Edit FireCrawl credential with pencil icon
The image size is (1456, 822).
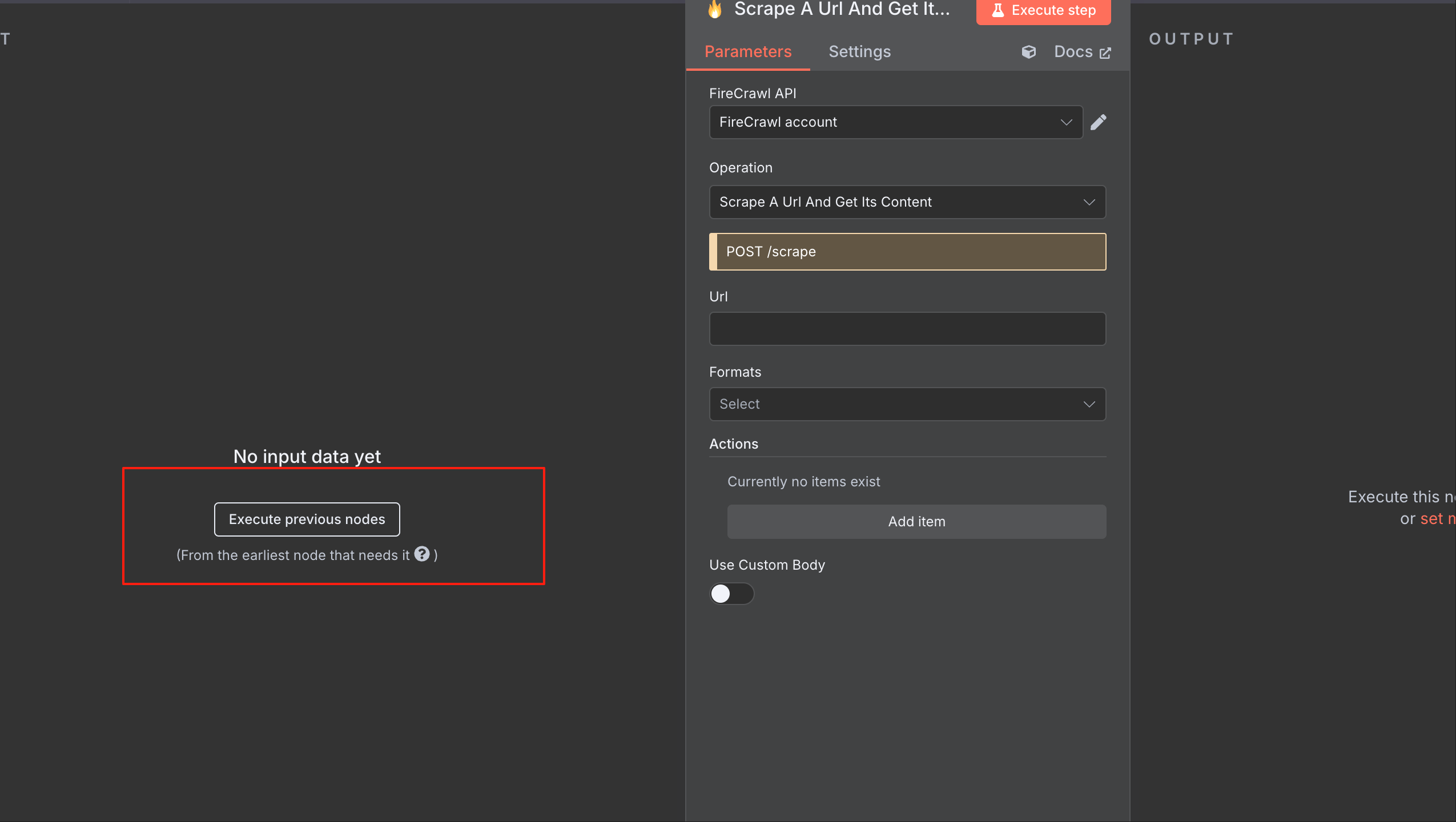tap(1098, 122)
